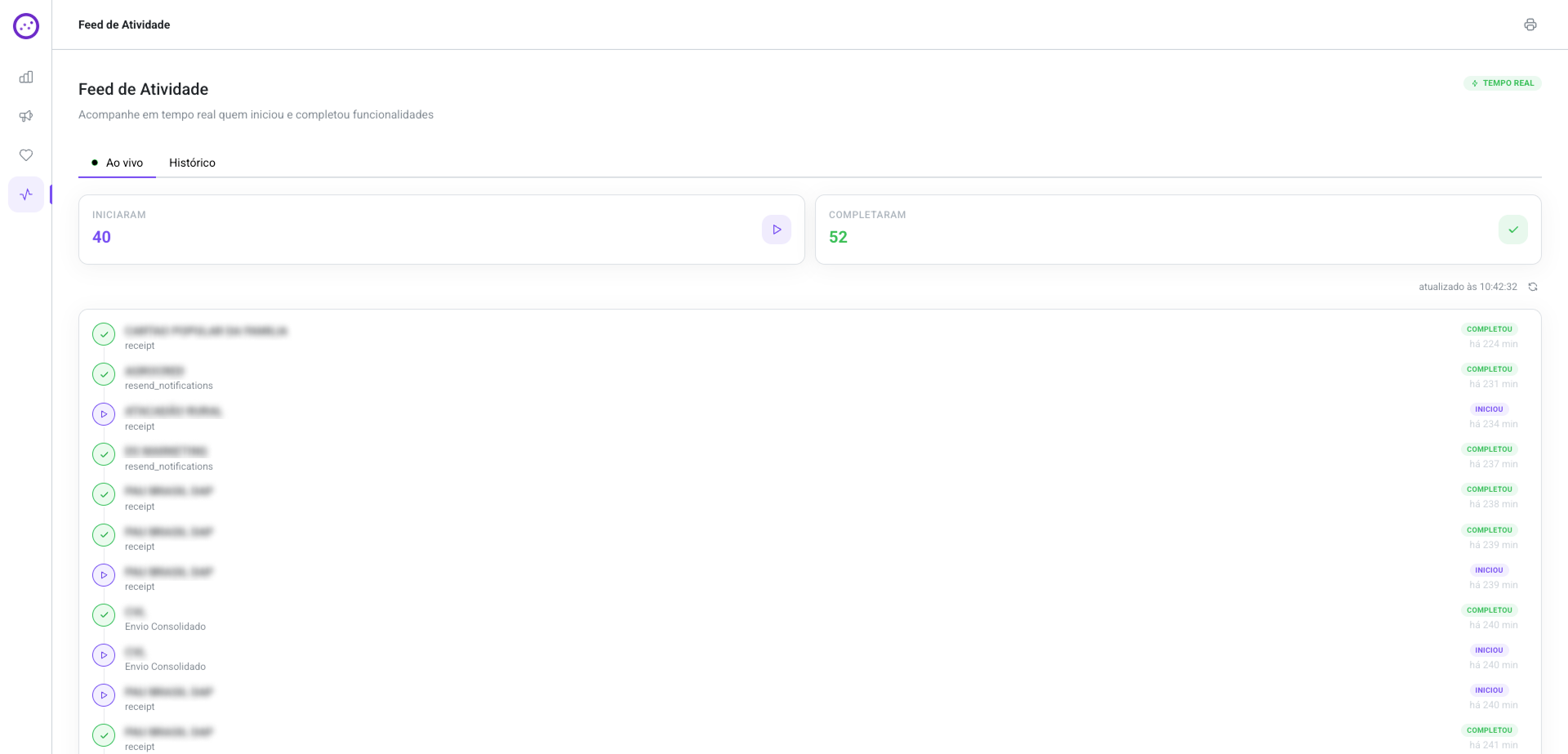Click play icon of Iniciou 240 min receipt row
This screenshot has height=754, width=1568.
tap(104, 695)
